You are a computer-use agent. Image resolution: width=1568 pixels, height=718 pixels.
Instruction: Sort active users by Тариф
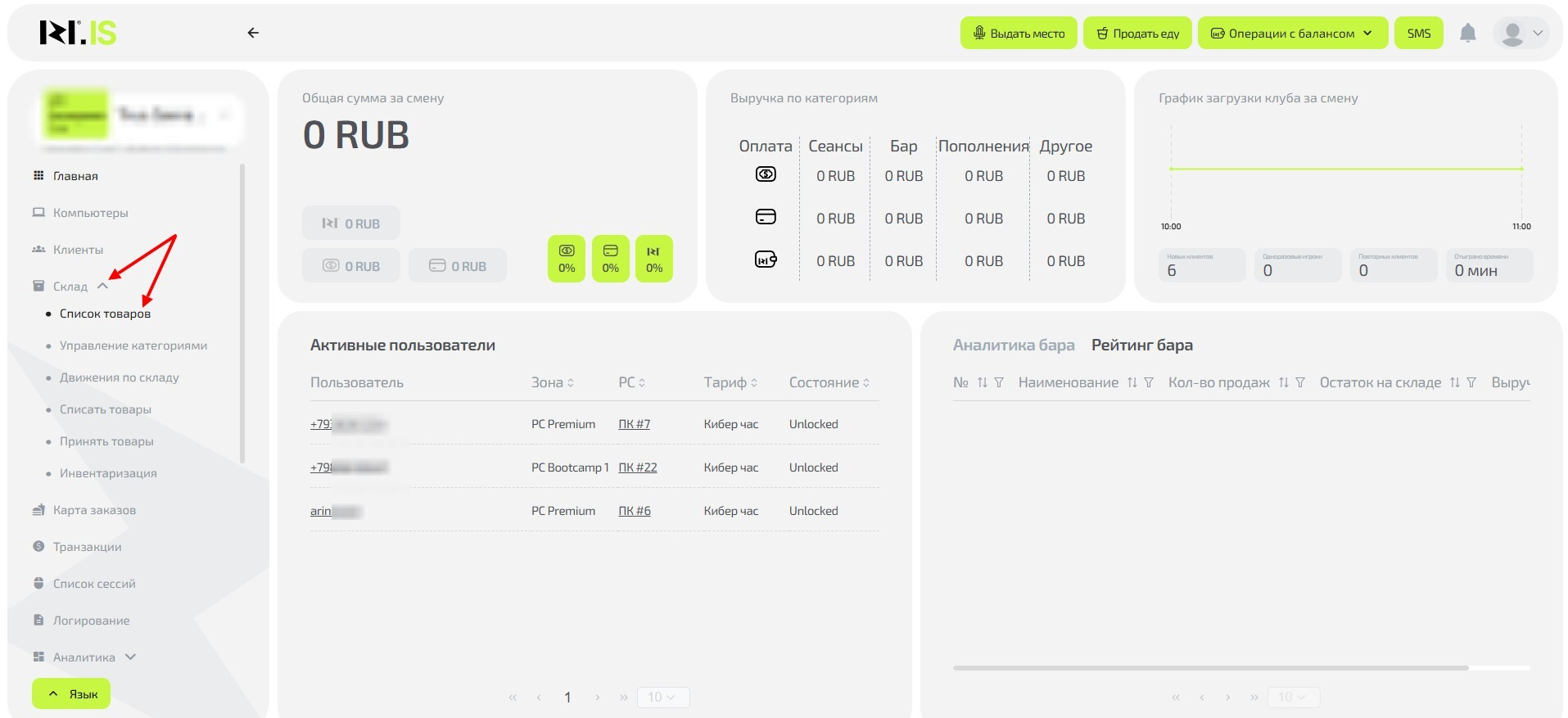(x=754, y=382)
